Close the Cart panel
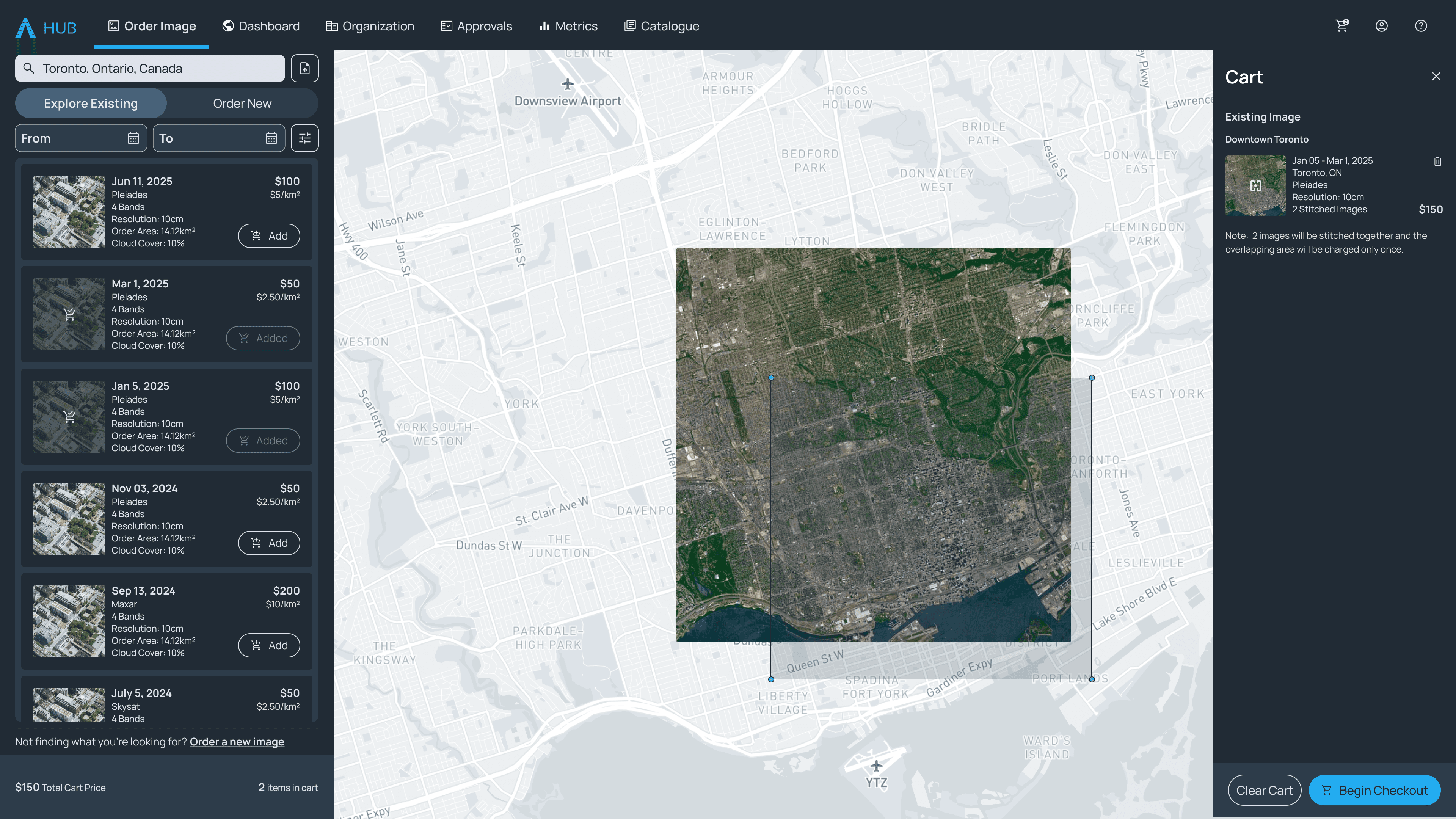Image resolution: width=1456 pixels, height=819 pixels. point(1436,76)
